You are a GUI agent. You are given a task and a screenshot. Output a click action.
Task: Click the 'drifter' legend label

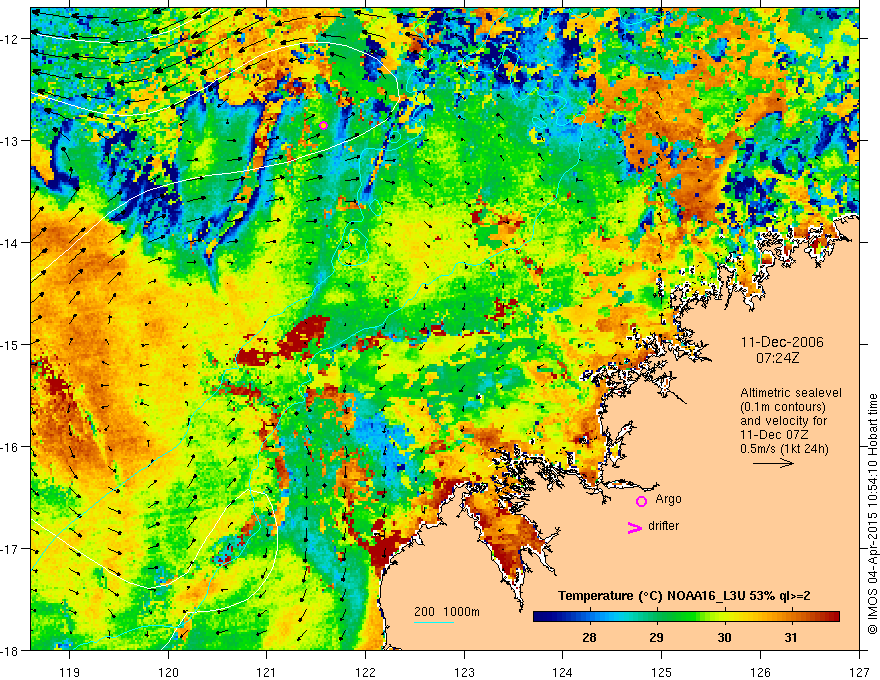coord(663,526)
